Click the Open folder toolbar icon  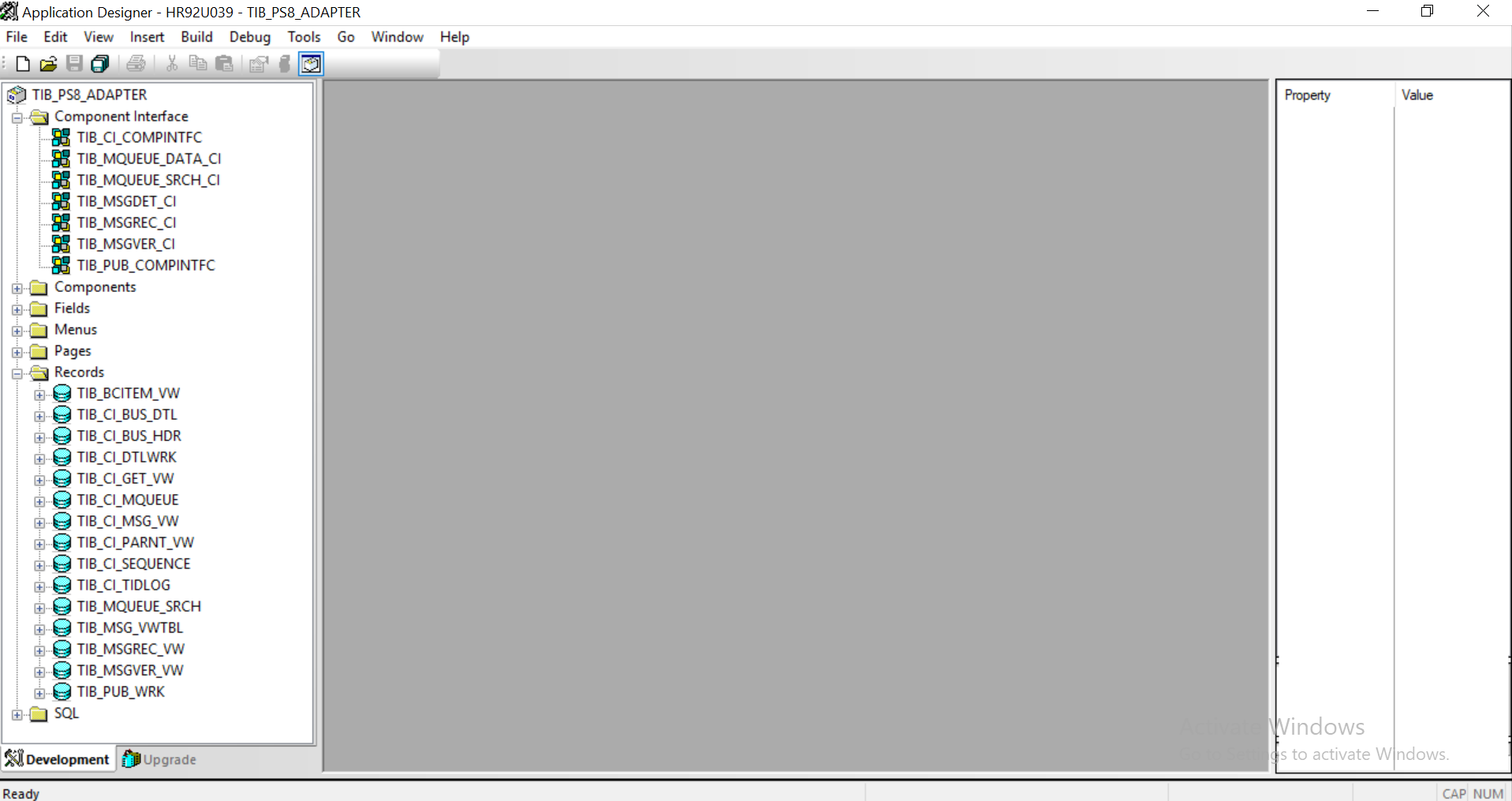pos(49,64)
